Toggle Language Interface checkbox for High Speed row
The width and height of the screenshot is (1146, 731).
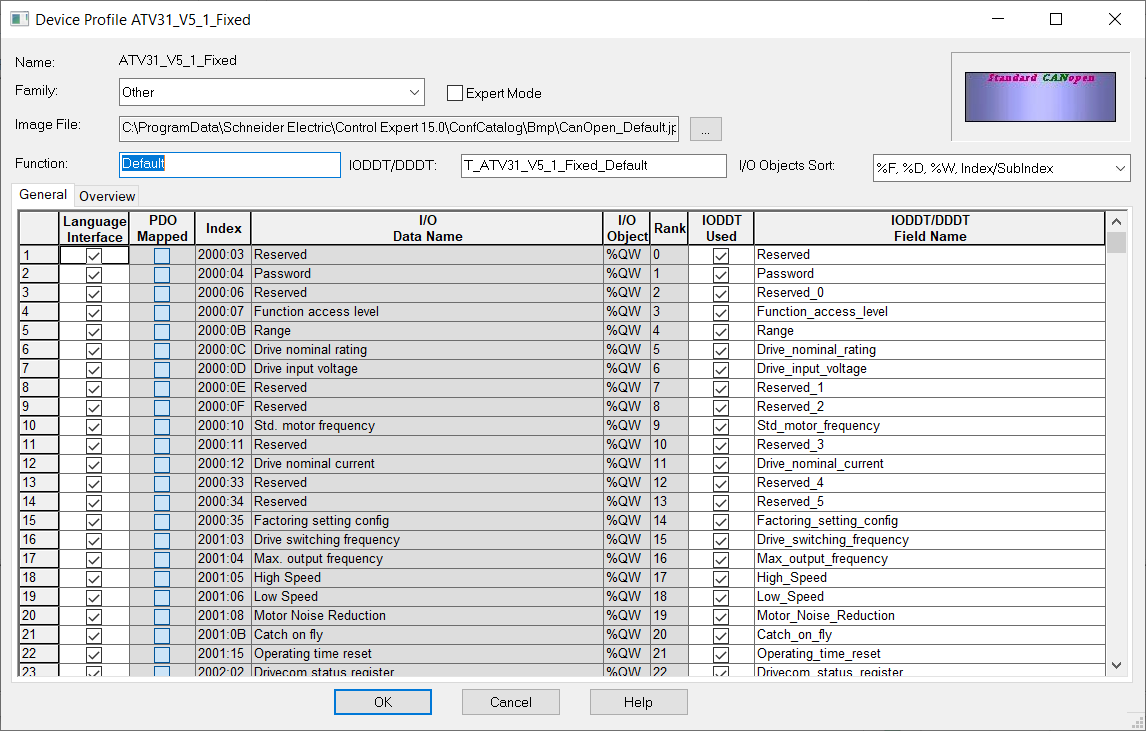pyautogui.click(x=94, y=578)
